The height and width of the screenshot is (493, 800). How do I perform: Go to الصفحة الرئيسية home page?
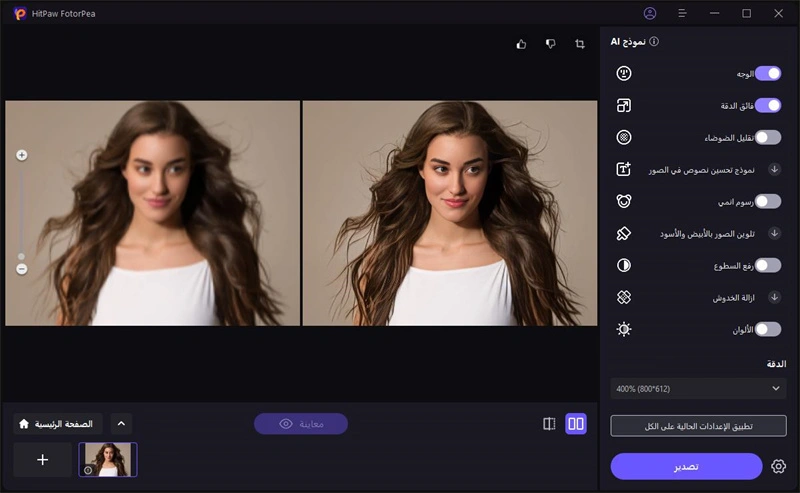[57, 424]
